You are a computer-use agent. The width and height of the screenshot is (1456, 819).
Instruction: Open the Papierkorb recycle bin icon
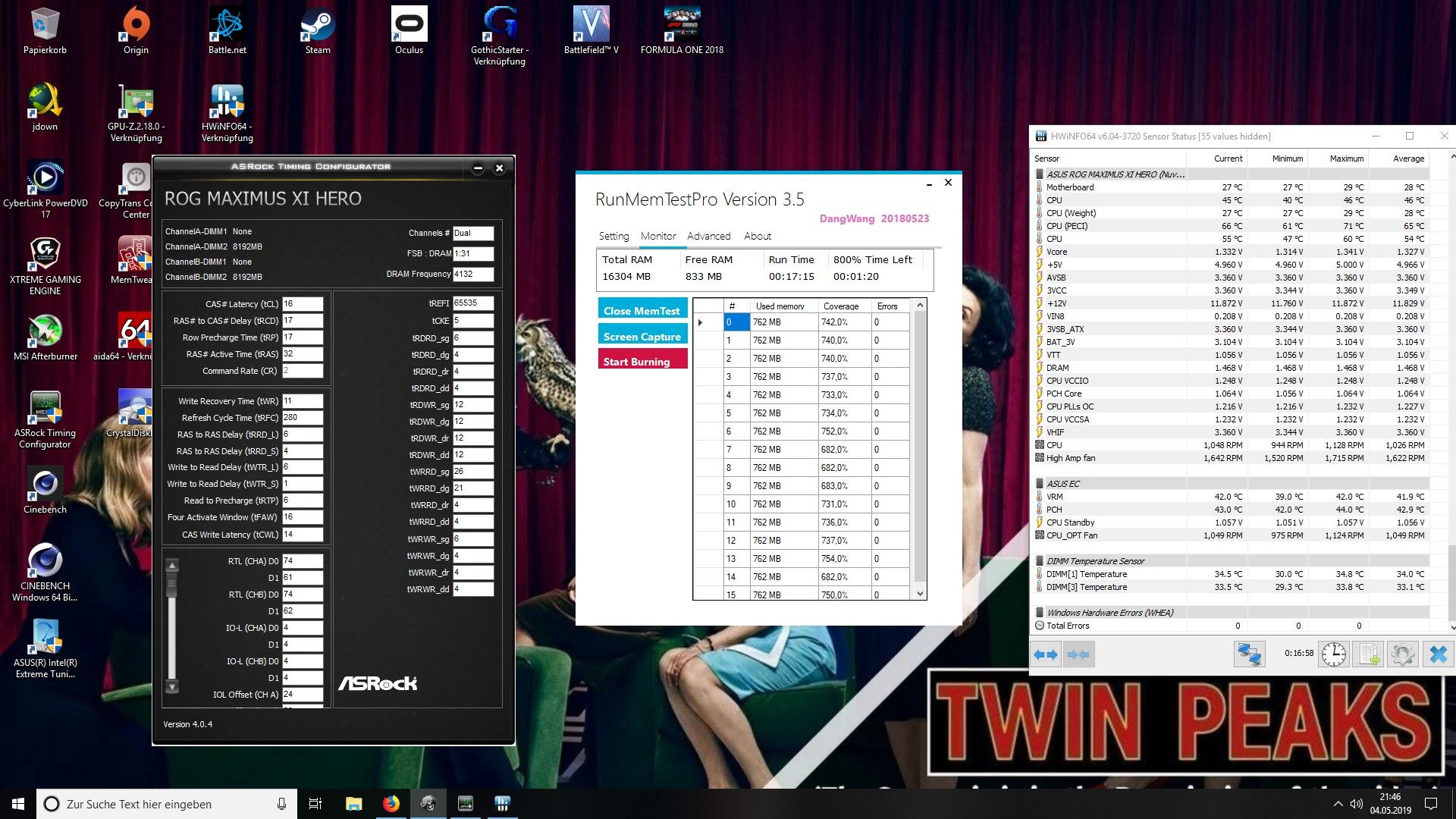45,30
